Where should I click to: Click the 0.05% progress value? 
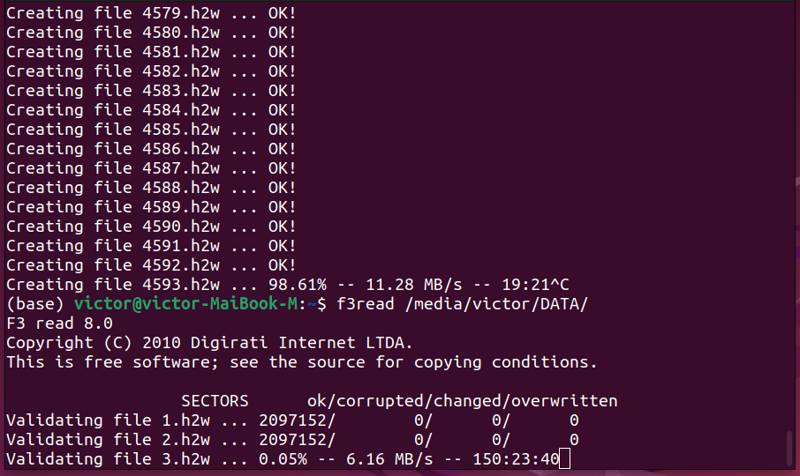coord(283,459)
